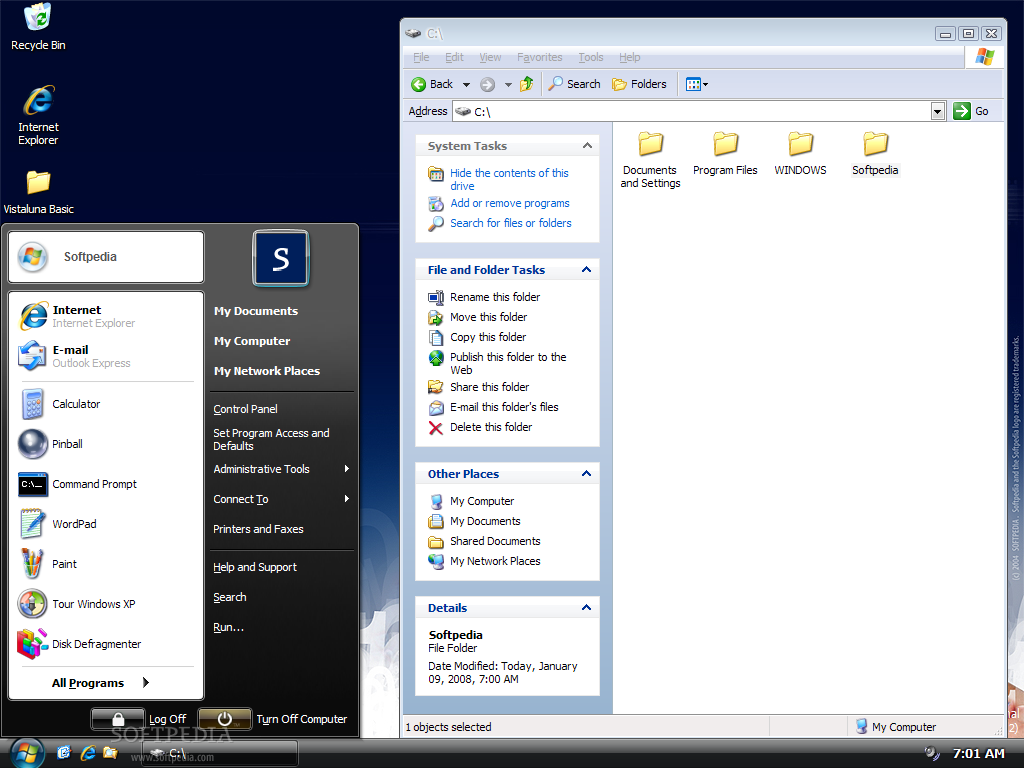
Task: Select the Documents and Settings folder
Action: point(650,160)
